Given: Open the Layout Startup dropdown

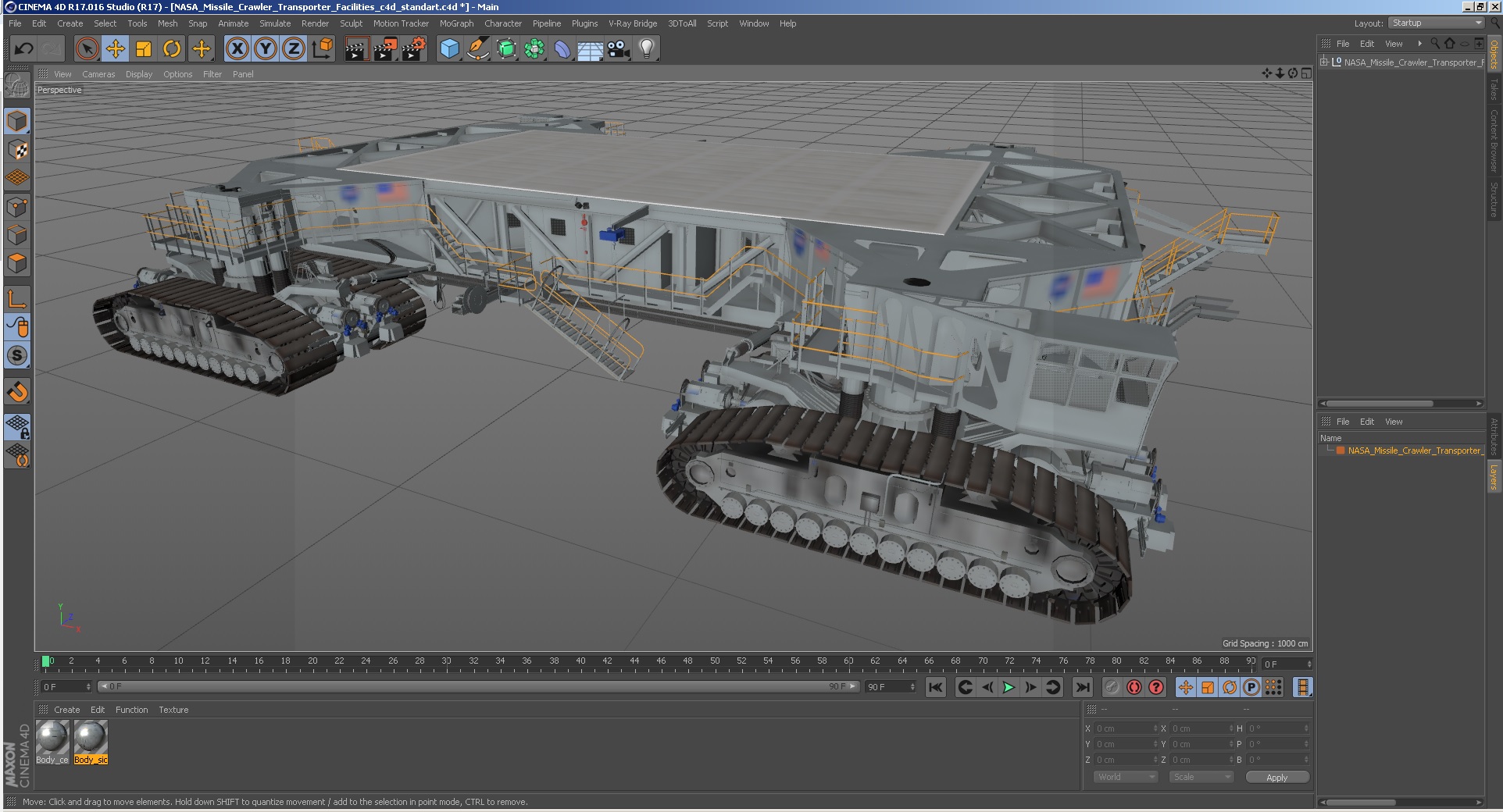Looking at the screenshot, I should click(1437, 23).
